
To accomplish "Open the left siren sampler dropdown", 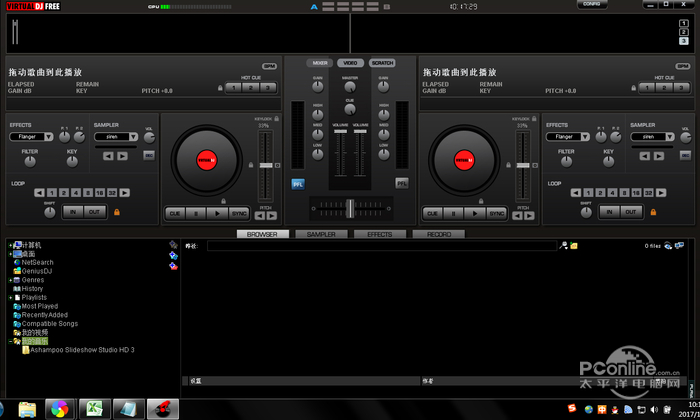I will [x=133, y=137].
